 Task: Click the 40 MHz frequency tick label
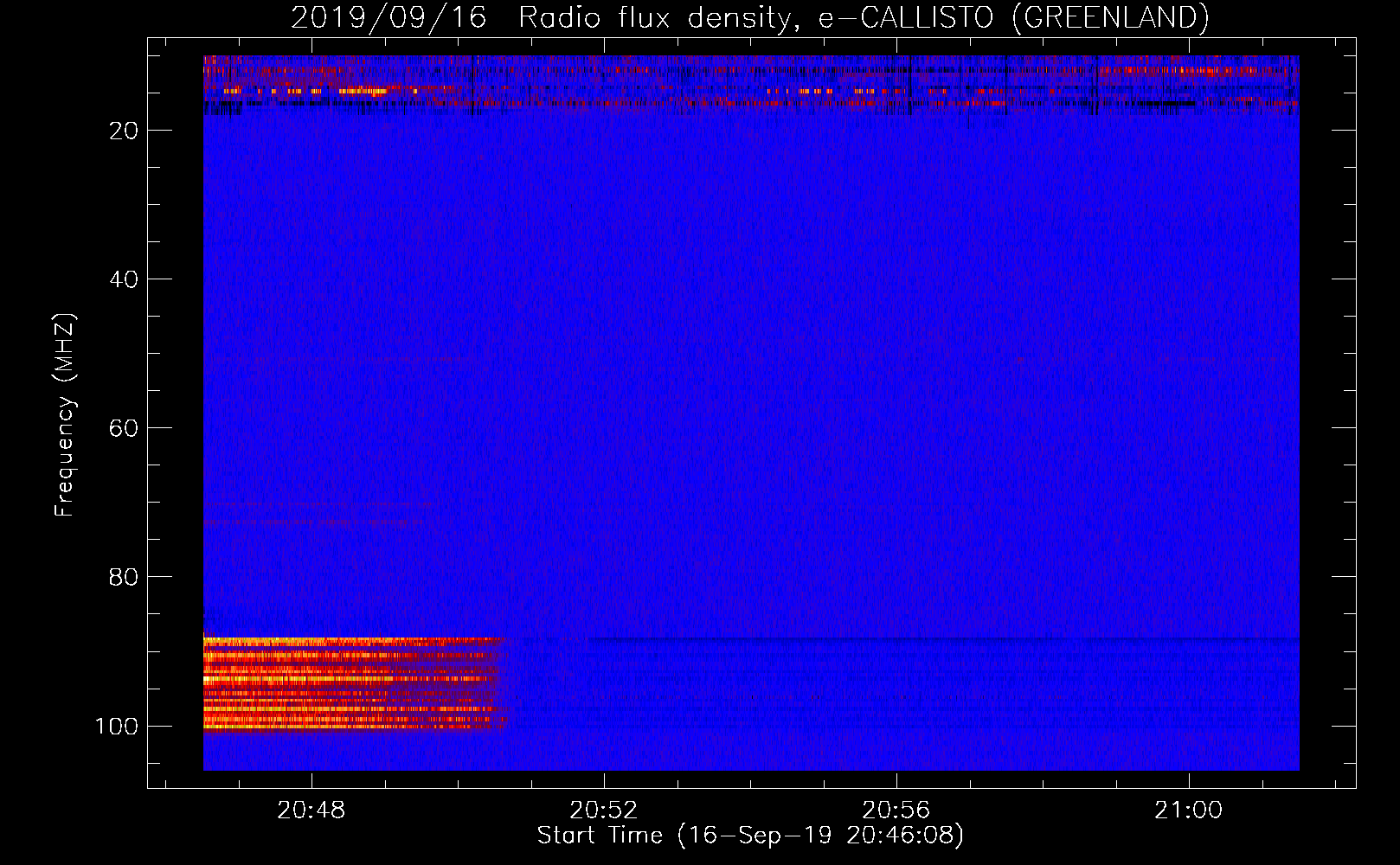pos(124,279)
